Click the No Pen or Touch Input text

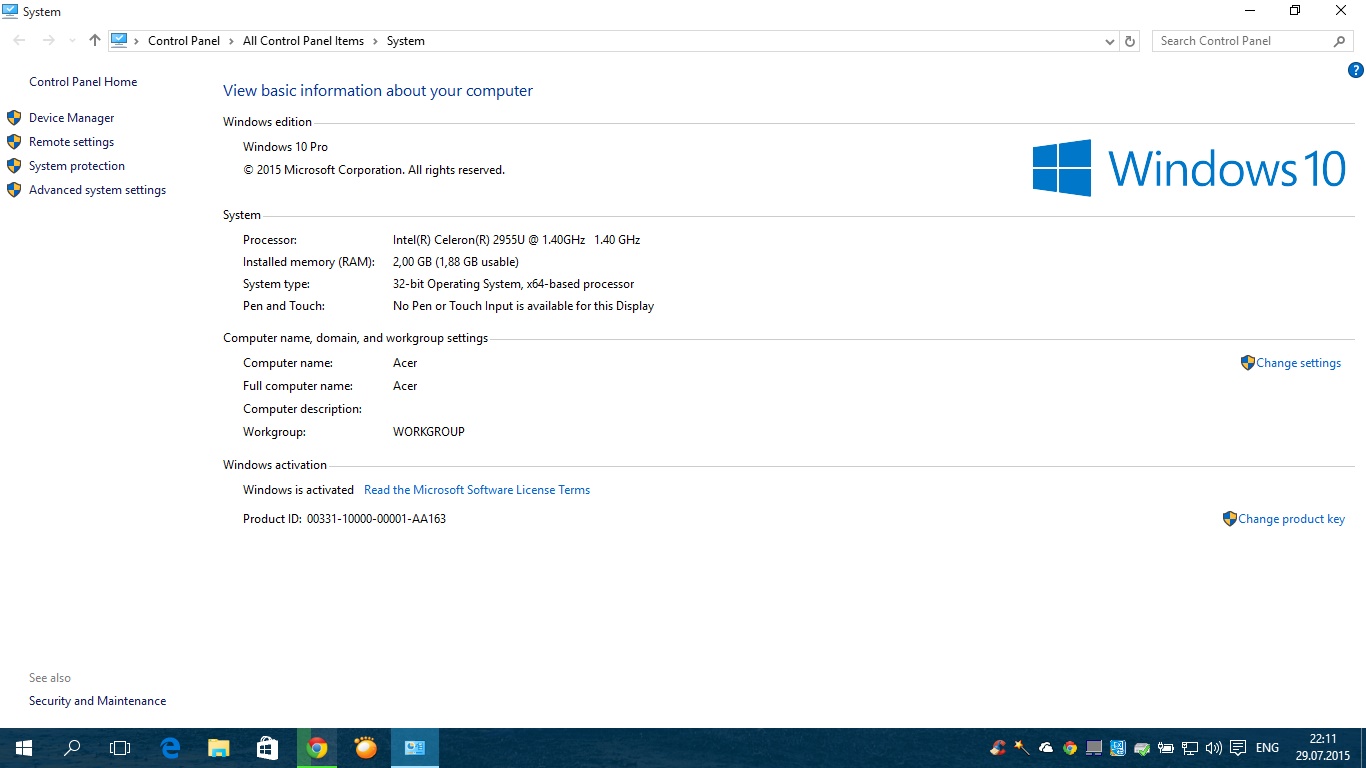pyautogui.click(x=523, y=306)
